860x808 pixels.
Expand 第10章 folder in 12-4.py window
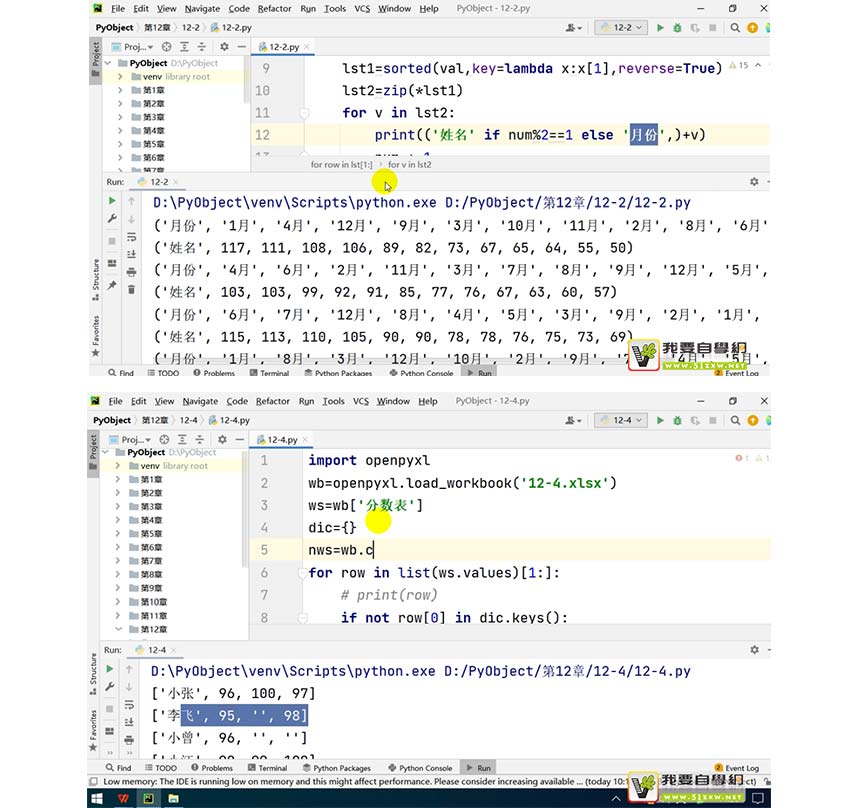(118, 602)
